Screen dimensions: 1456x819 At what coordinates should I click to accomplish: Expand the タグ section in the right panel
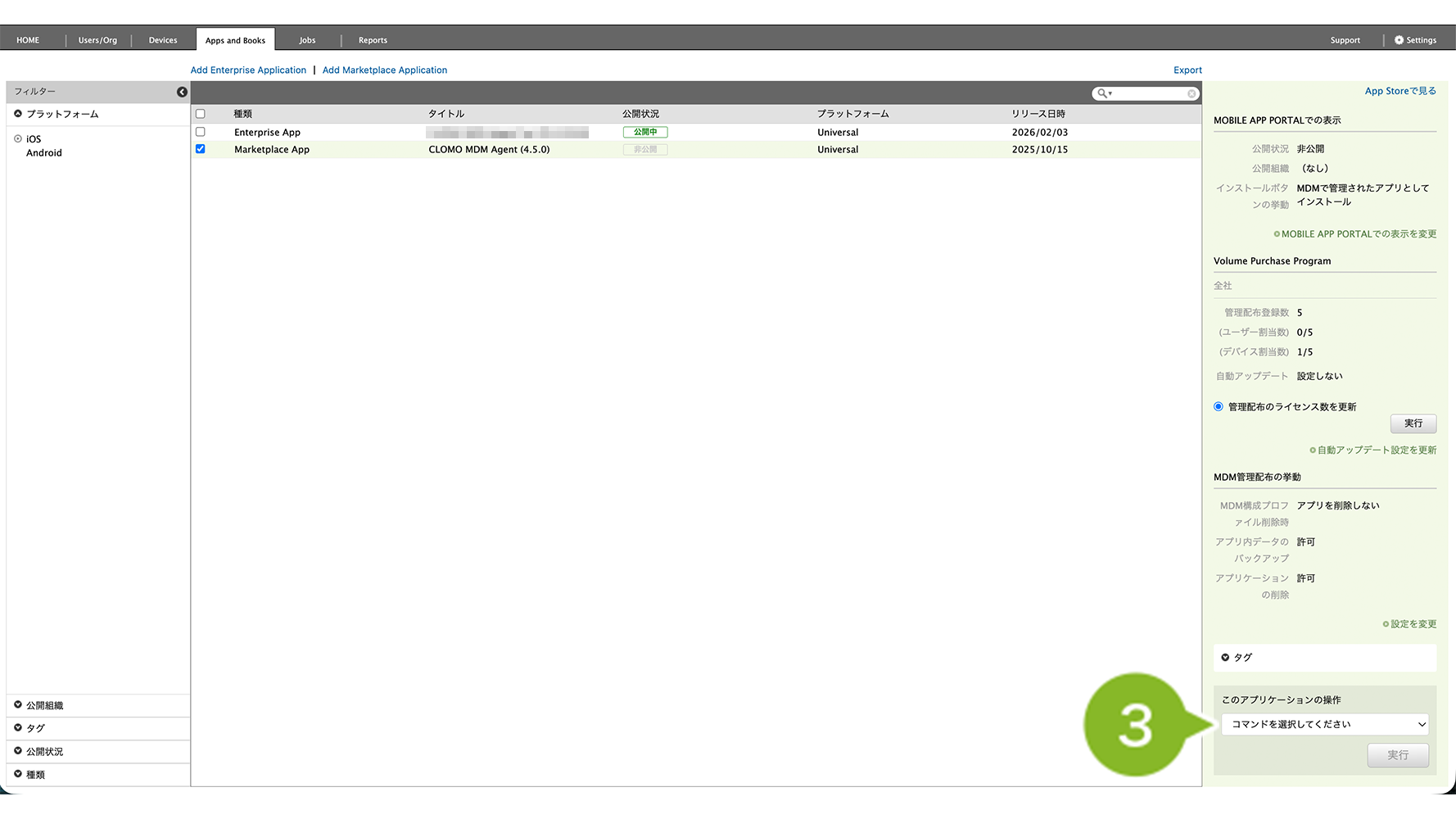tap(1225, 658)
